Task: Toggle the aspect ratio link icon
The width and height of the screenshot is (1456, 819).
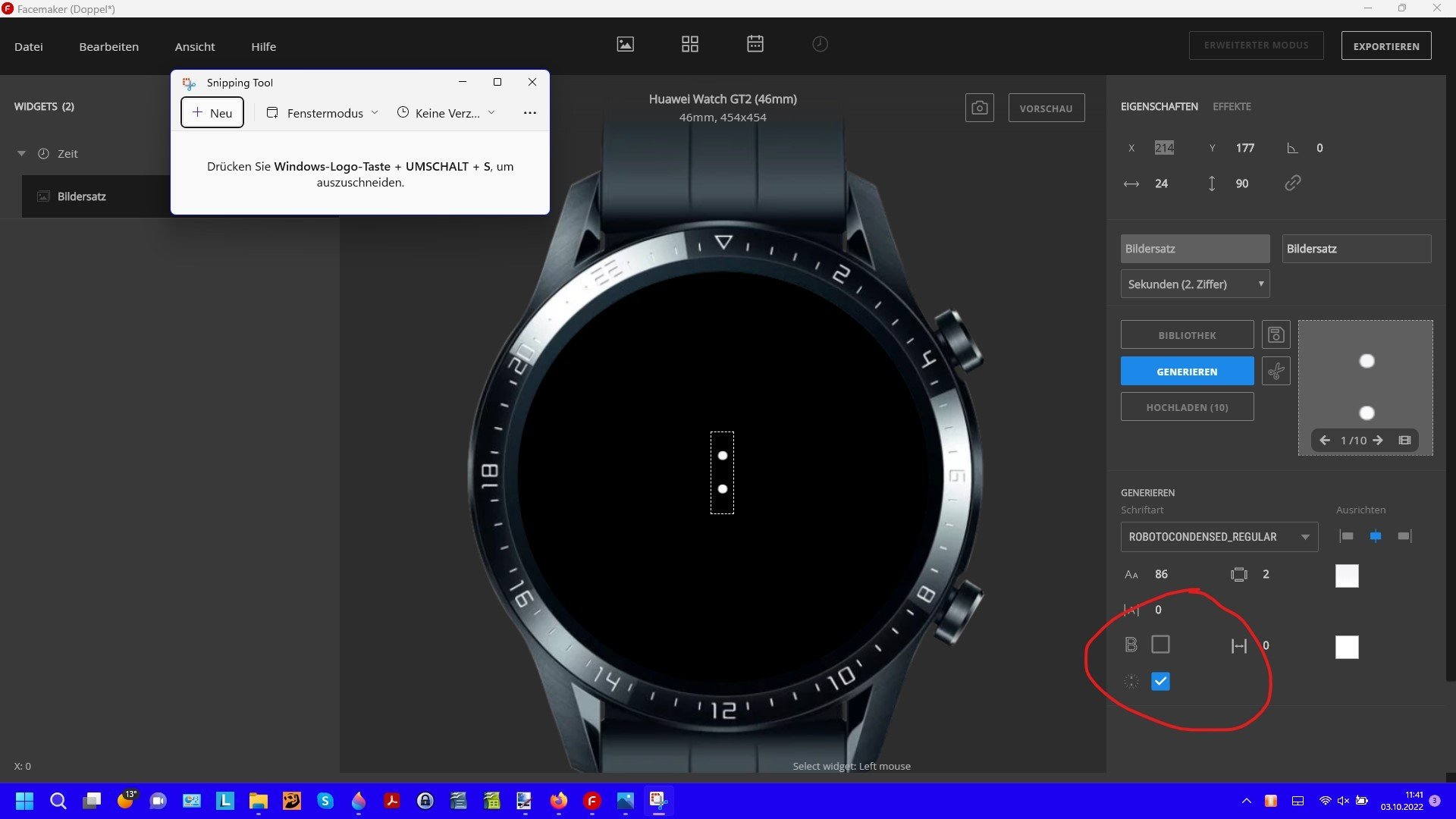Action: pos(1292,183)
